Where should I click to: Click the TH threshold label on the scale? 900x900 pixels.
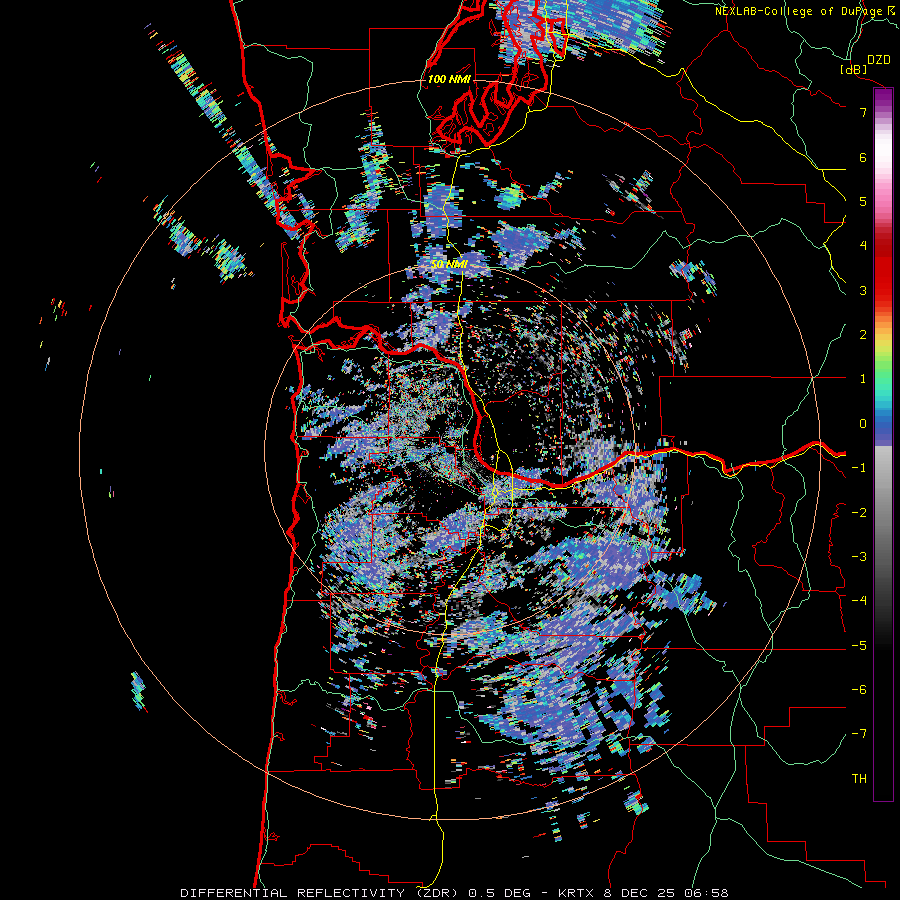click(859, 779)
